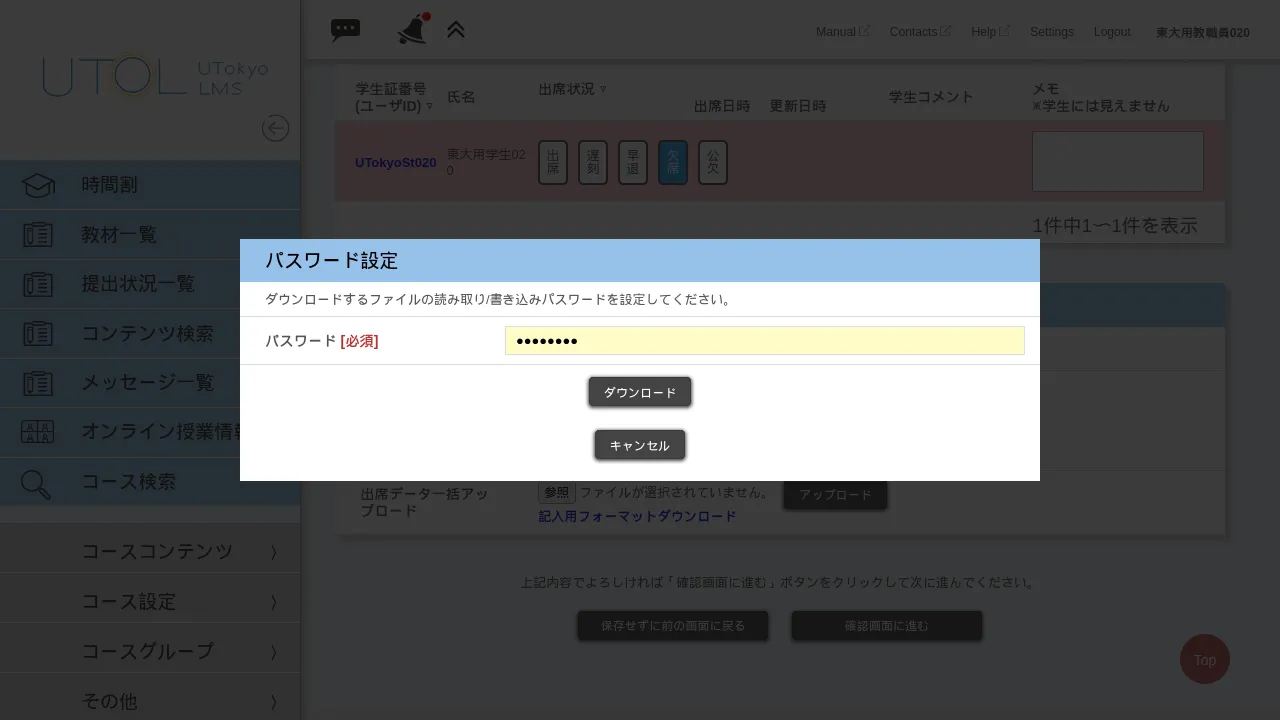Open the 記入用フォーマットダウンロード link
This screenshot has height=720, width=1280.
tap(637, 516)
